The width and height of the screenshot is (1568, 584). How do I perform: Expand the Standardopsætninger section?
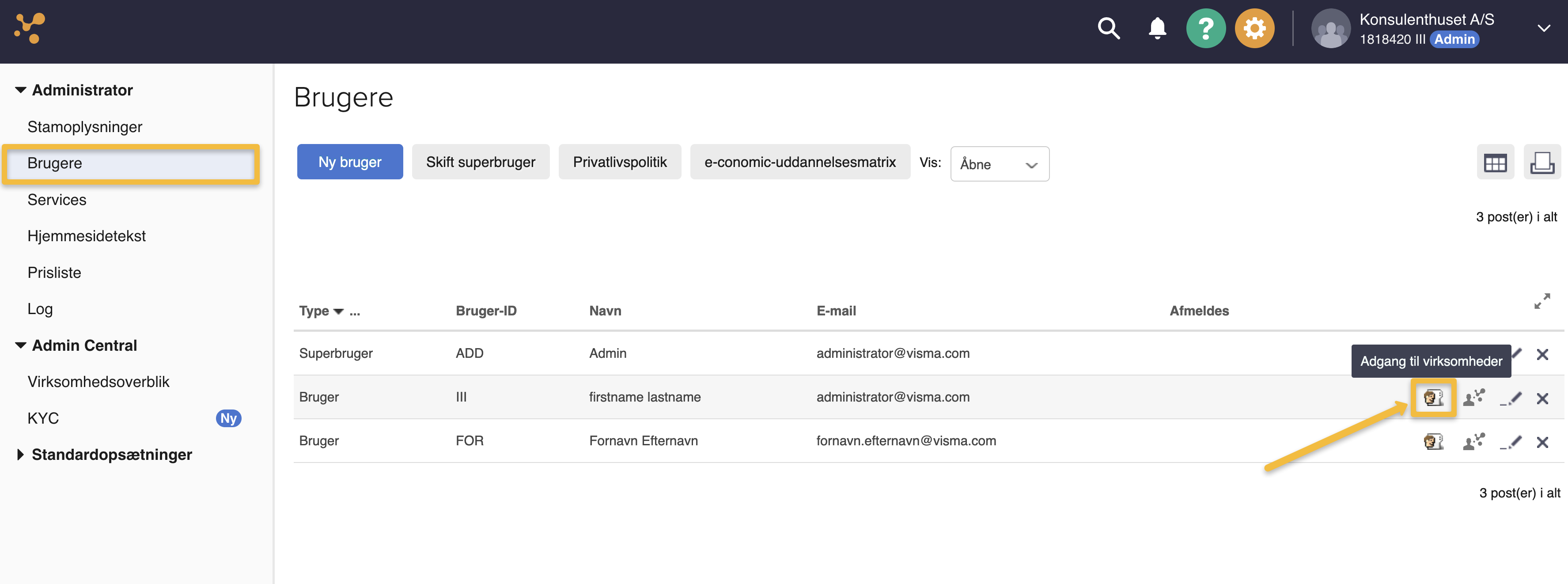click(x=111, y=454)
